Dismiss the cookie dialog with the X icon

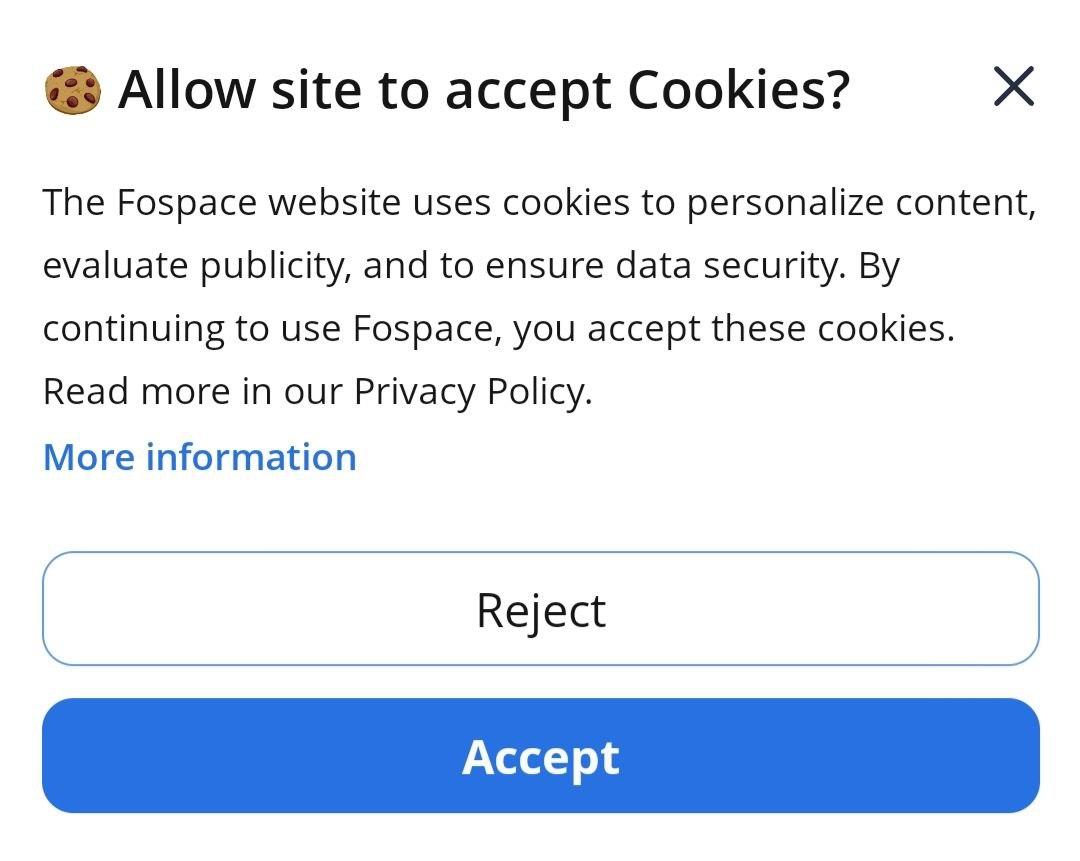tap(1014, 86)
